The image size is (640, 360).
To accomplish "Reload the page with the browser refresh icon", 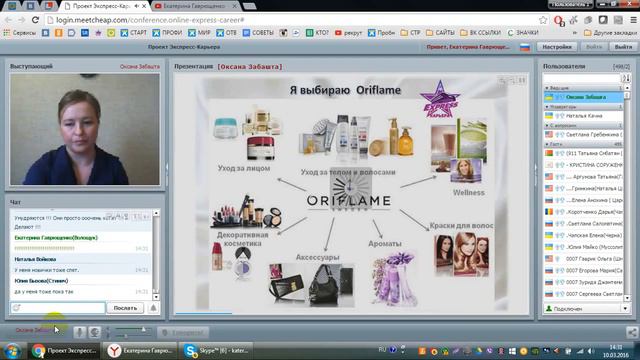I will [36, 20].
